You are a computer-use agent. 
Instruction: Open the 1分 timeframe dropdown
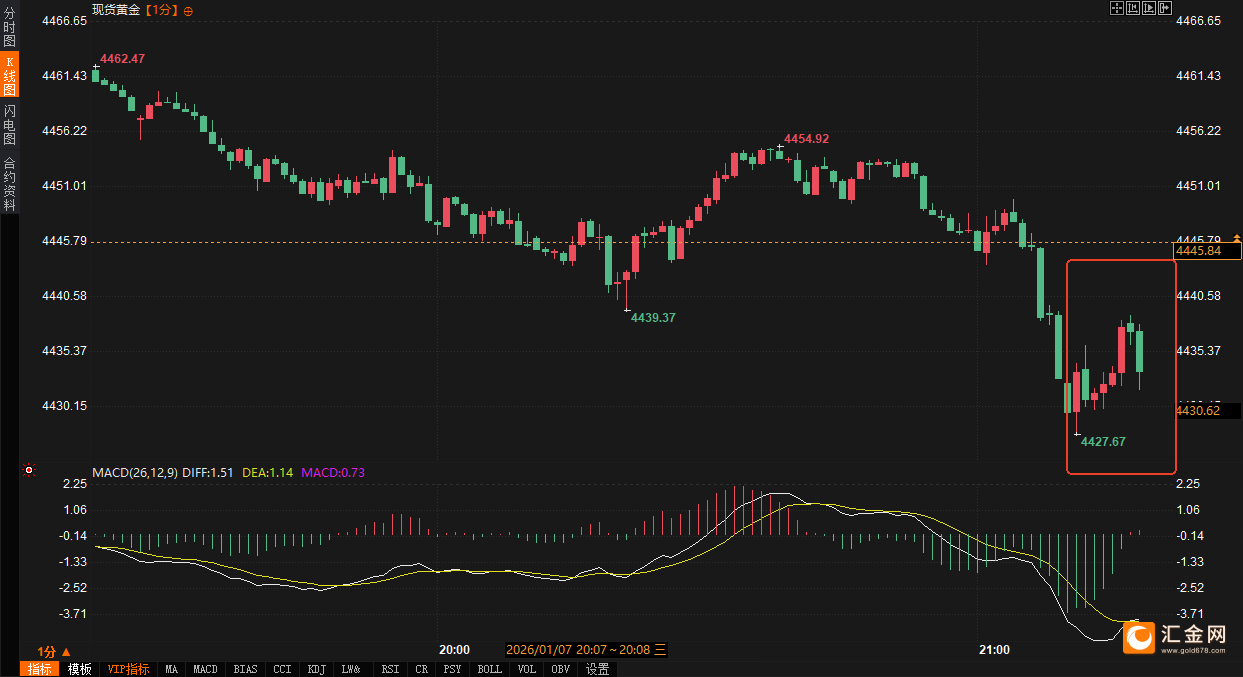coord(50,650)
